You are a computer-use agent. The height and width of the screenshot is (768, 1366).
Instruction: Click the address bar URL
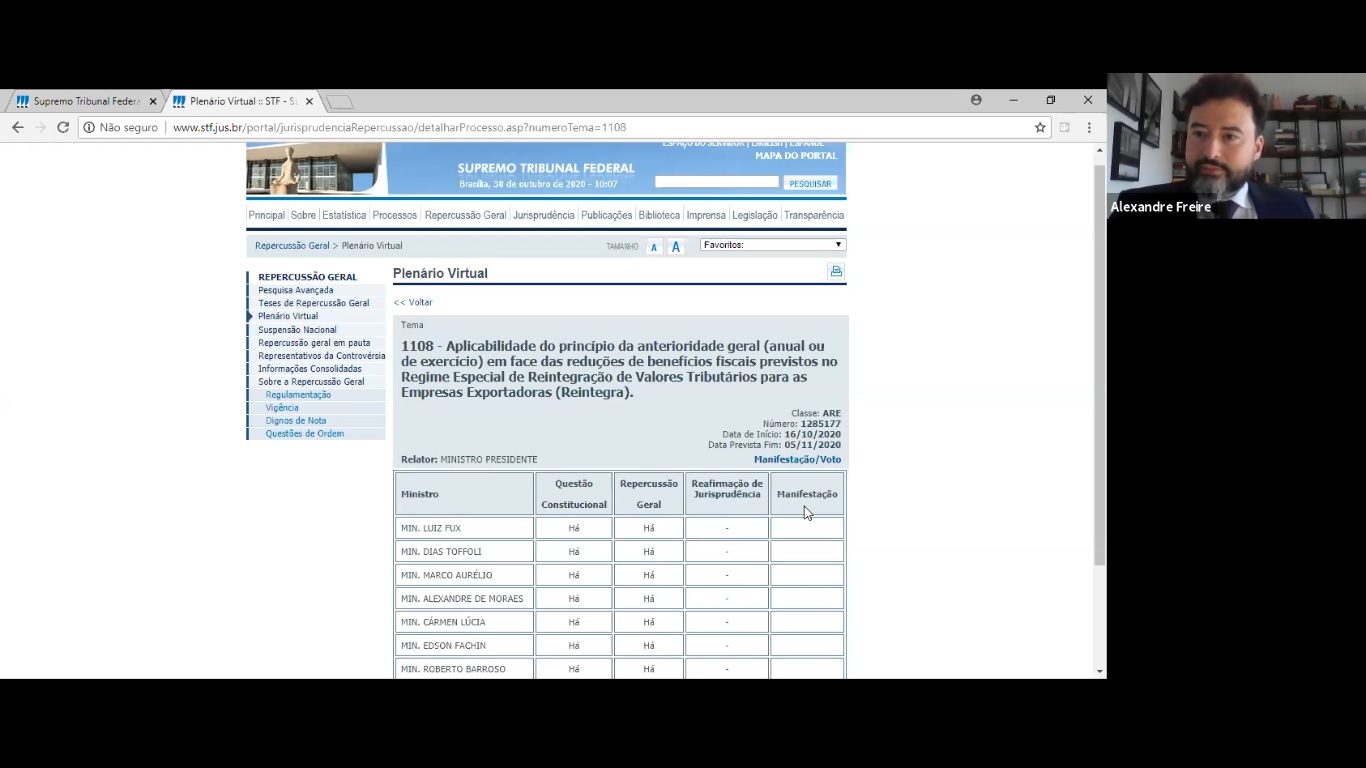(400, 128)
